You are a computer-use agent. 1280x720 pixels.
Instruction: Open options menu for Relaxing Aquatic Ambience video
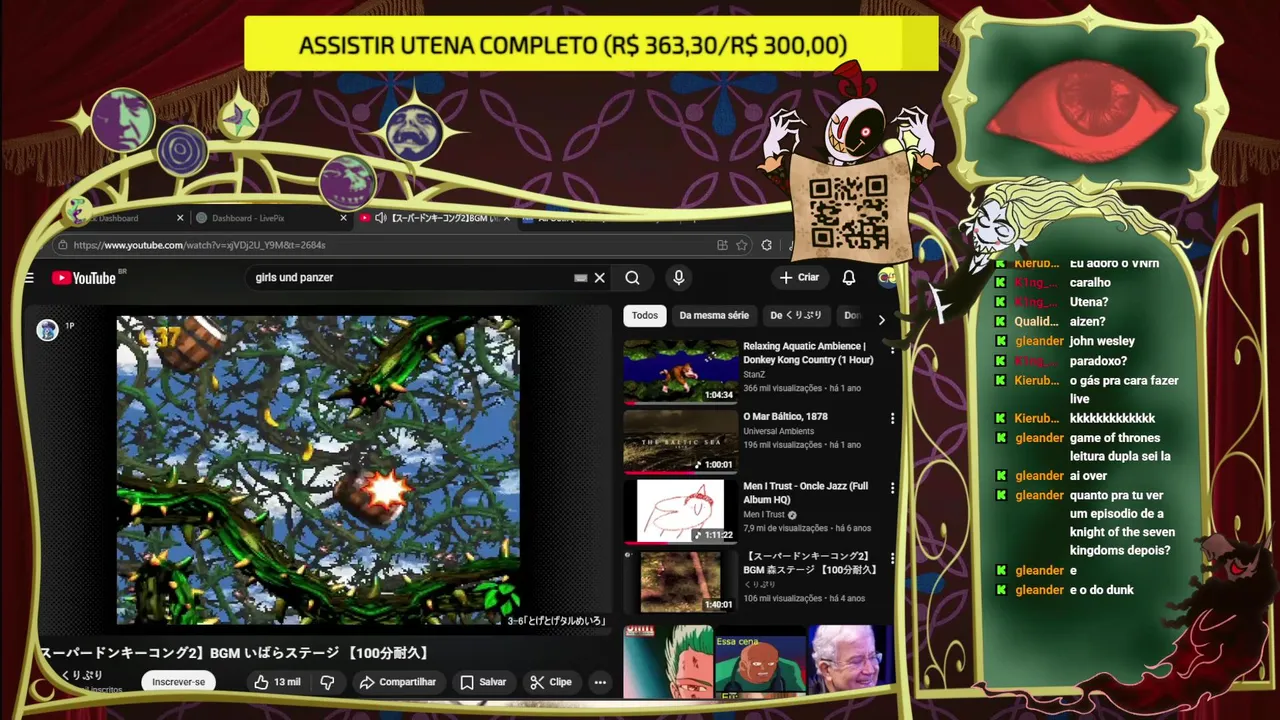(x=892, y=349)
